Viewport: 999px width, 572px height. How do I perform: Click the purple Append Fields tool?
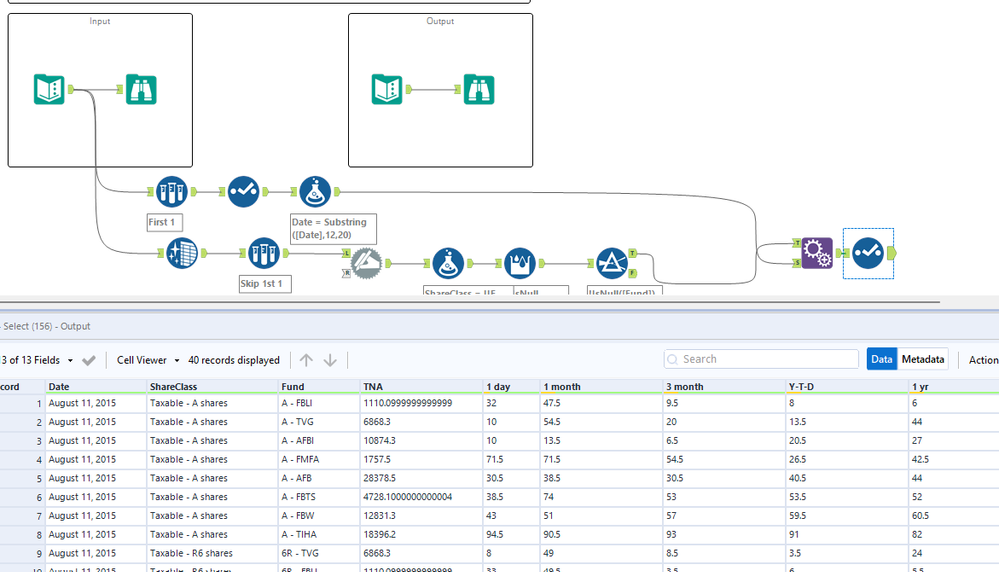point(817,253)
